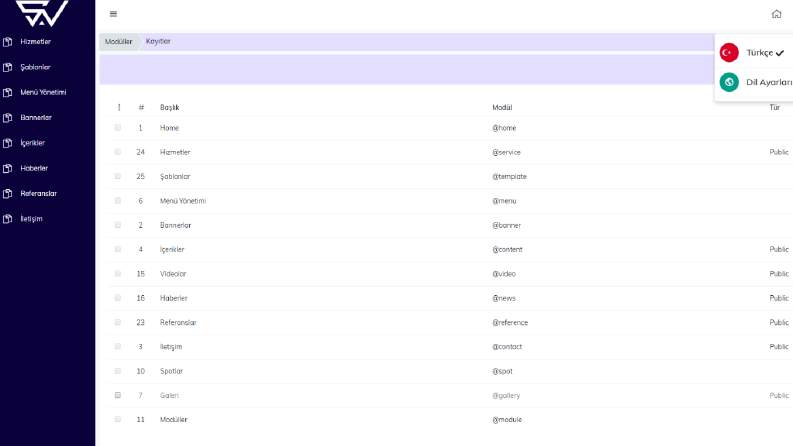The width and height of the screenshot is (793, 446).
Task: Check the Referanslar row checkbox
Action: coord(118,322)
